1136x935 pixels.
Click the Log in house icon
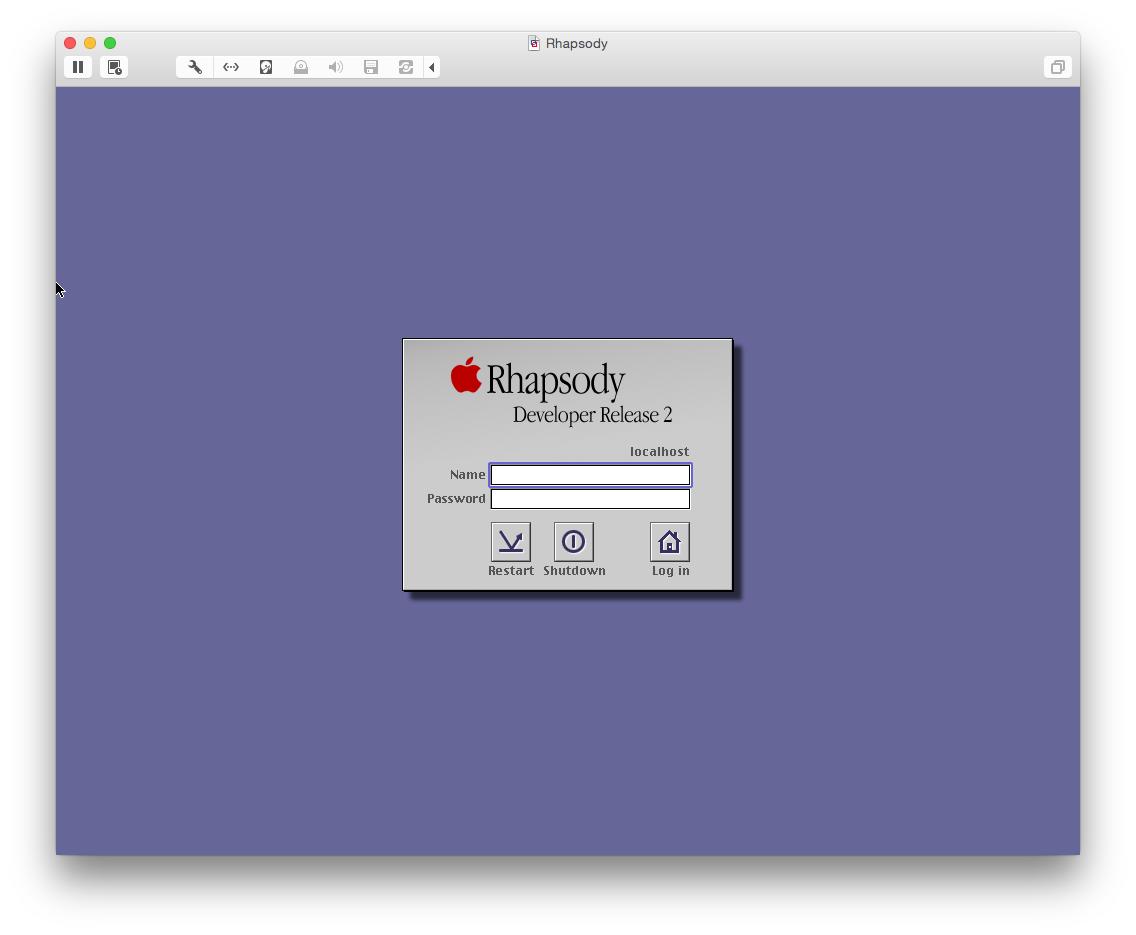tap(669, 542)
